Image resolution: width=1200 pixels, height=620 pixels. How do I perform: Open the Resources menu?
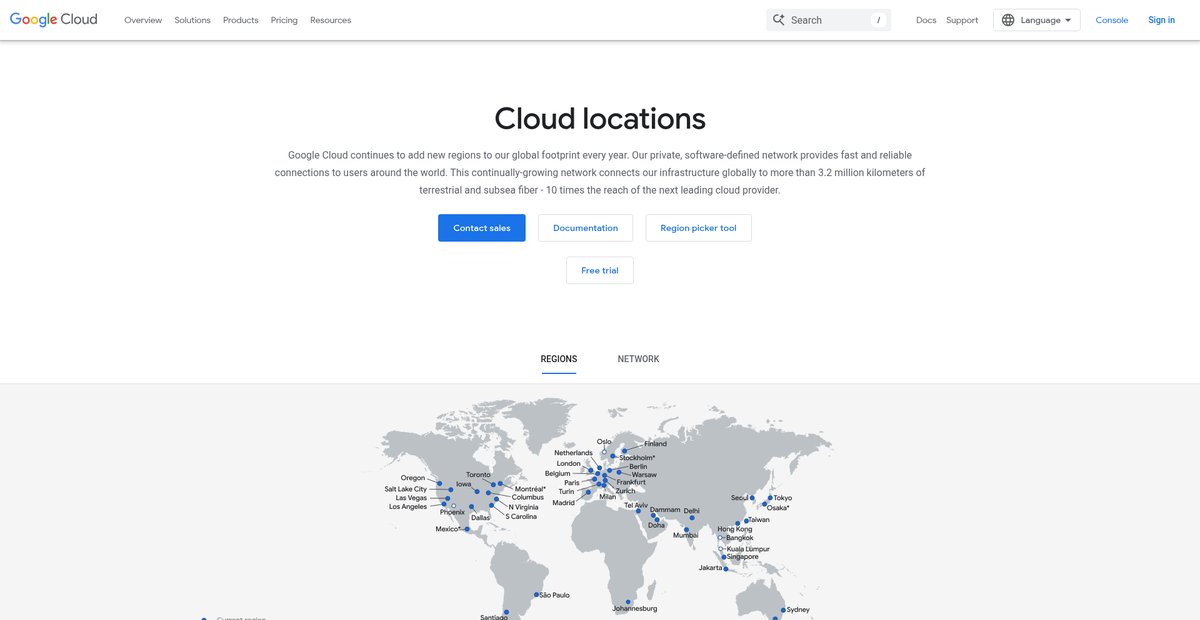pyautogui.click(x=330, y=20)
